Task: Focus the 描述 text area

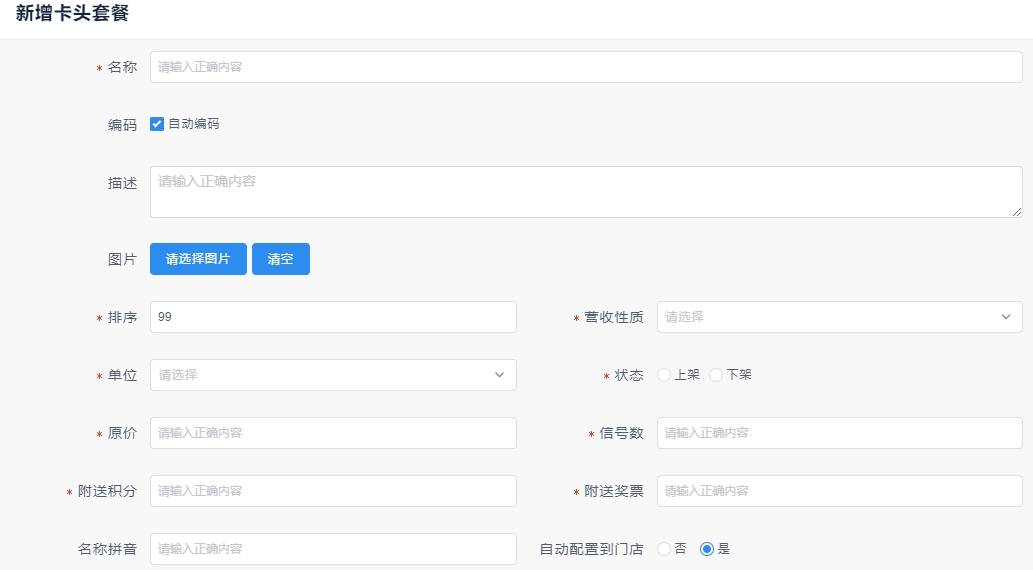Action: 586,192
